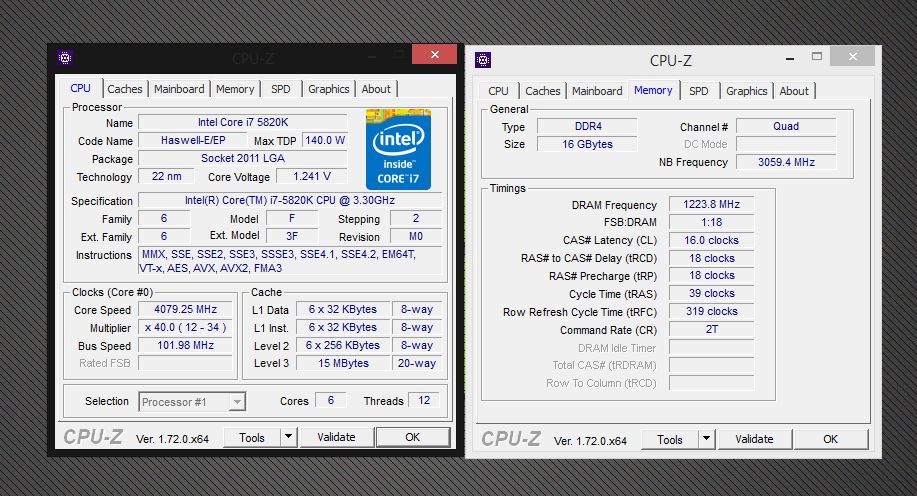The width and height of the screenshot is (917, 496).
Task: Click DRAM Frequency value 1223.8 MHz
Action: [711, 204]
